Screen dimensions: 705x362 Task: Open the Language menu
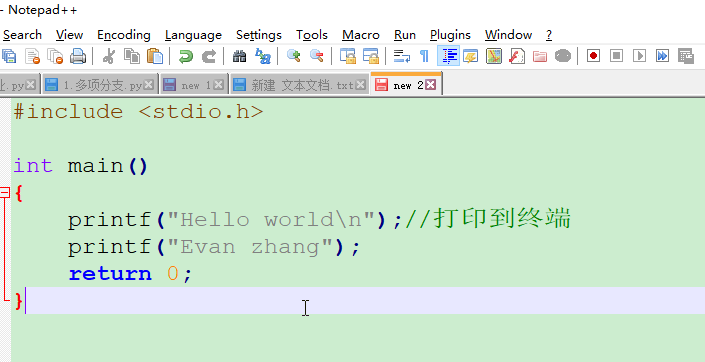point(193,35)
